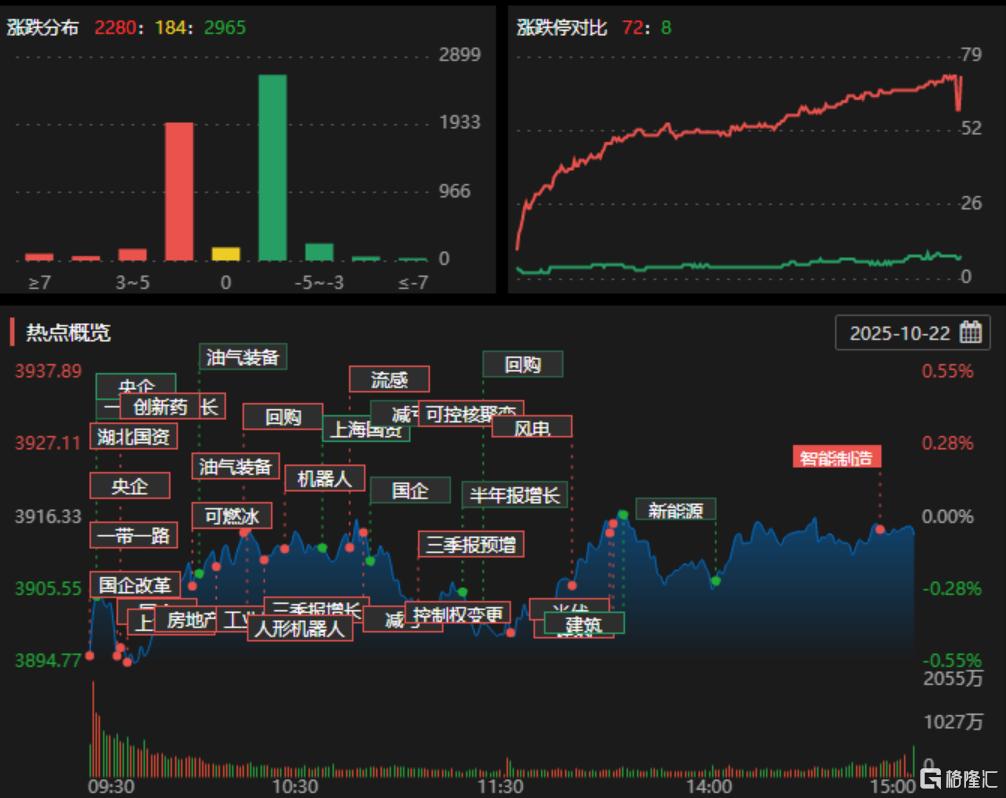
Task: Click the yellow flat-stock bar at 0
Action: point(226,254)
